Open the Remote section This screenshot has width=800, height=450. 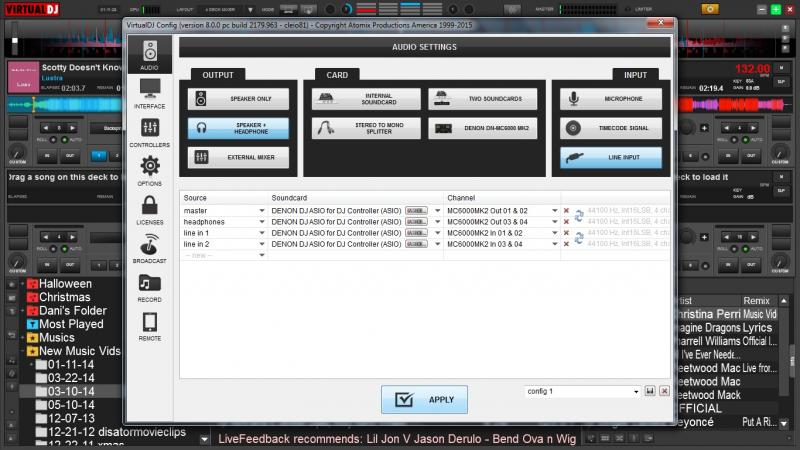149,326
